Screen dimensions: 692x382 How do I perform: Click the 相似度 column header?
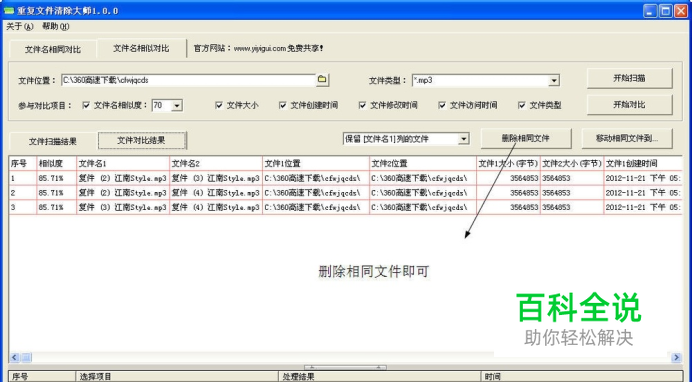point(56,164)
